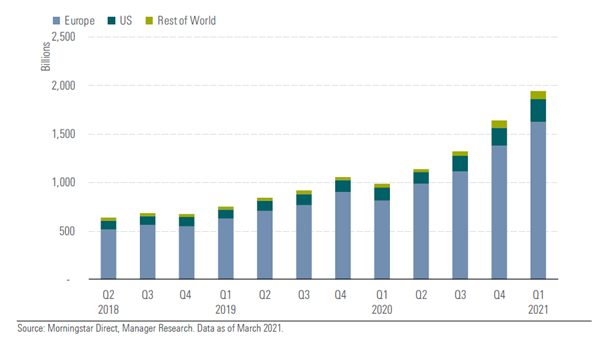Click the Europe legend color swatch
Viewport: 602px width, 360px height.
click(56, 21)
